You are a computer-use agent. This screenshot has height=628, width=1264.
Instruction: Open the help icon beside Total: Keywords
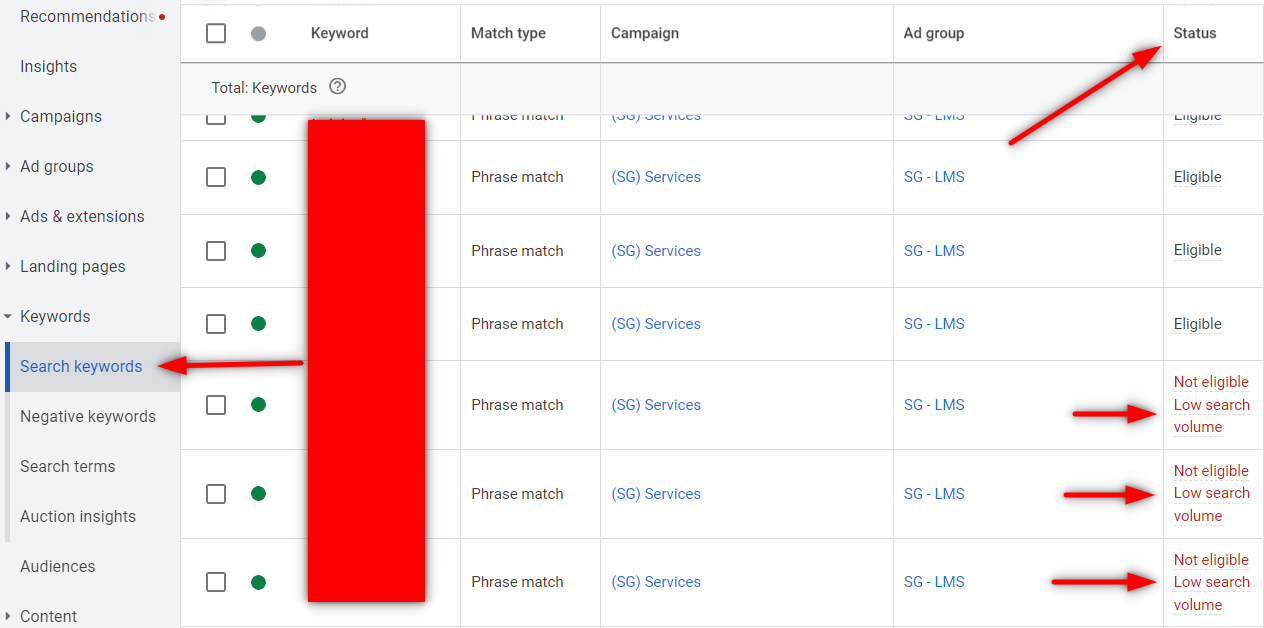[337, 87]
